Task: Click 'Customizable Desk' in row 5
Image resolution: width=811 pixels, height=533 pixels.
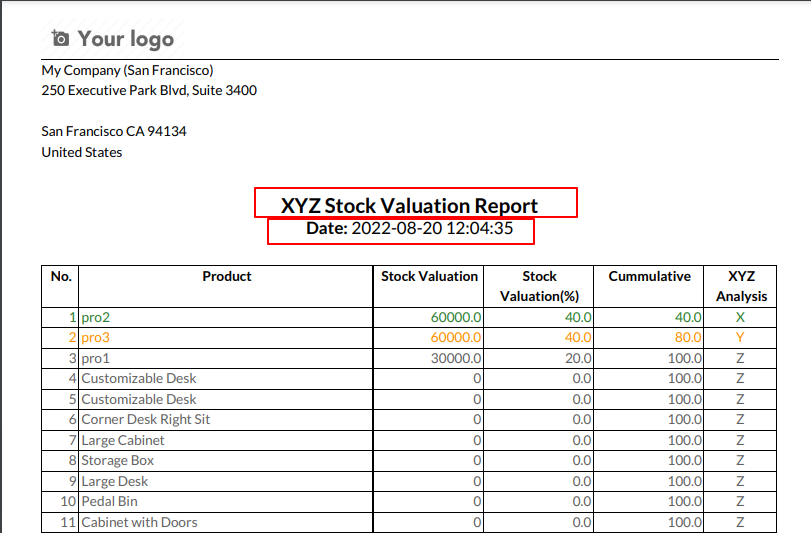Action: [x=139, y=399]
